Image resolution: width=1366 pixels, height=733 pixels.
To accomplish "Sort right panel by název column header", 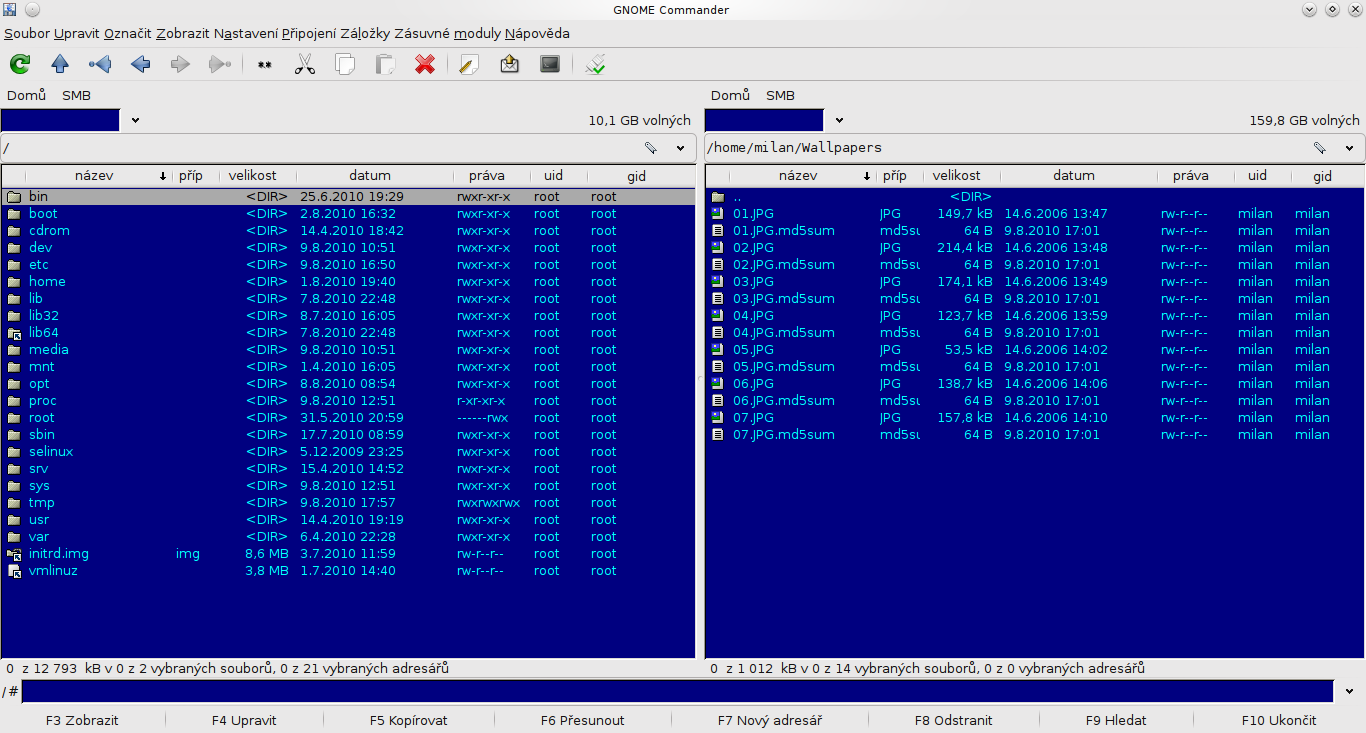I will tap(799, 176).
